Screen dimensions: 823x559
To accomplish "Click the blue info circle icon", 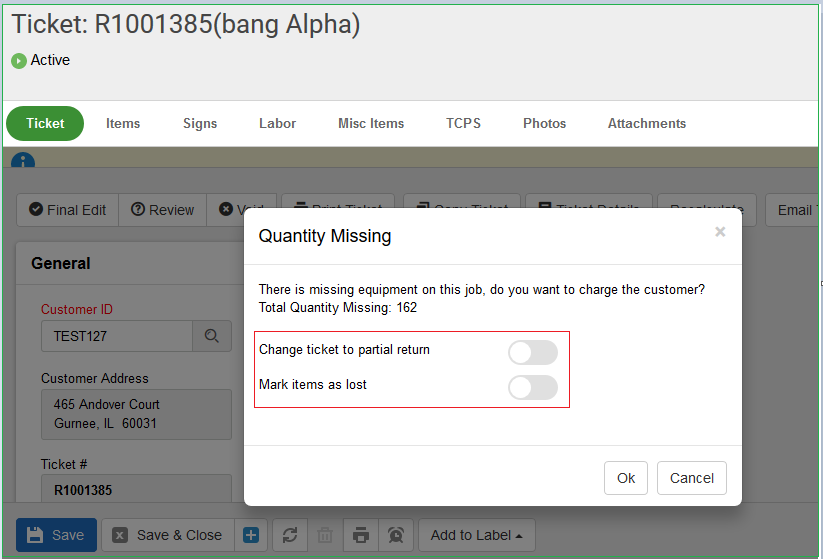I will click(x=22, y=161).
